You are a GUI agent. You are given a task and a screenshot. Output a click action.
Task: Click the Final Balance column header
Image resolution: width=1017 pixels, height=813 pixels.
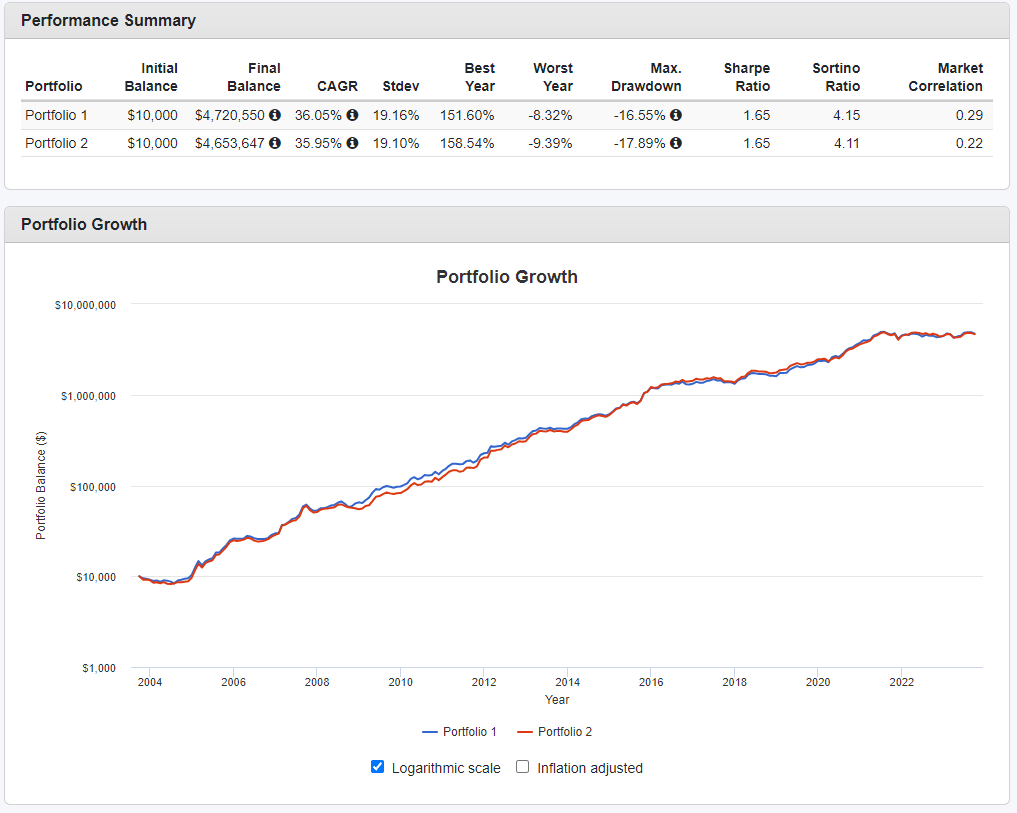tap(254, 77)
